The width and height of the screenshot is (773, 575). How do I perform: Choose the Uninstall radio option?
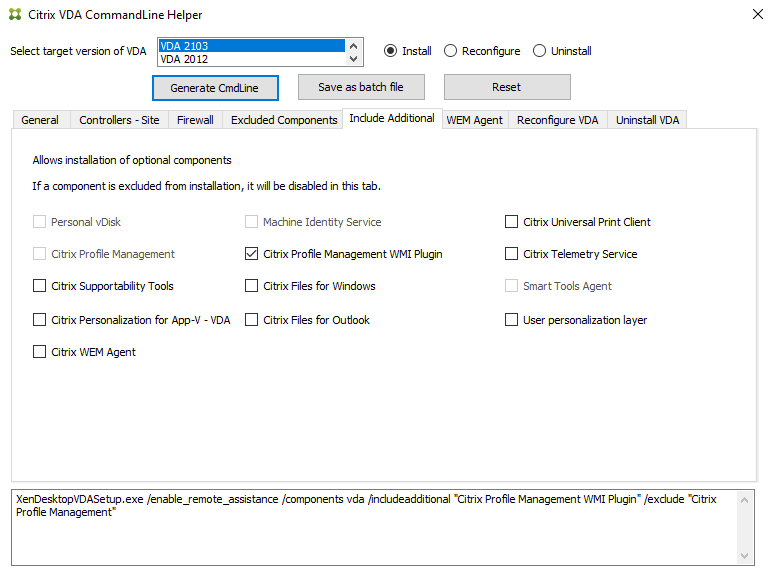540,51
